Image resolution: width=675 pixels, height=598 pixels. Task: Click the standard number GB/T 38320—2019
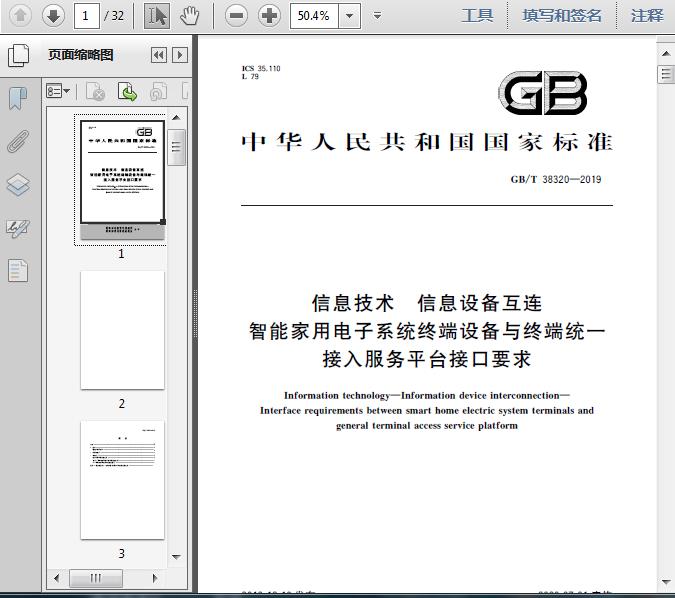[556, 179]
